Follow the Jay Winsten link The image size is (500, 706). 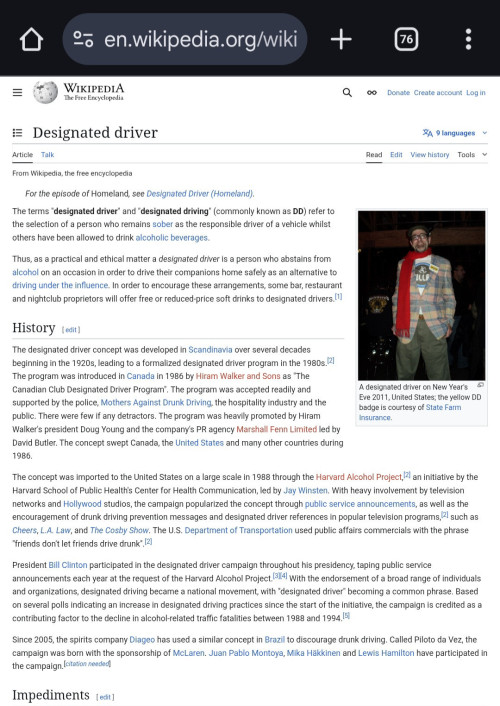click(x=305, y=490)
